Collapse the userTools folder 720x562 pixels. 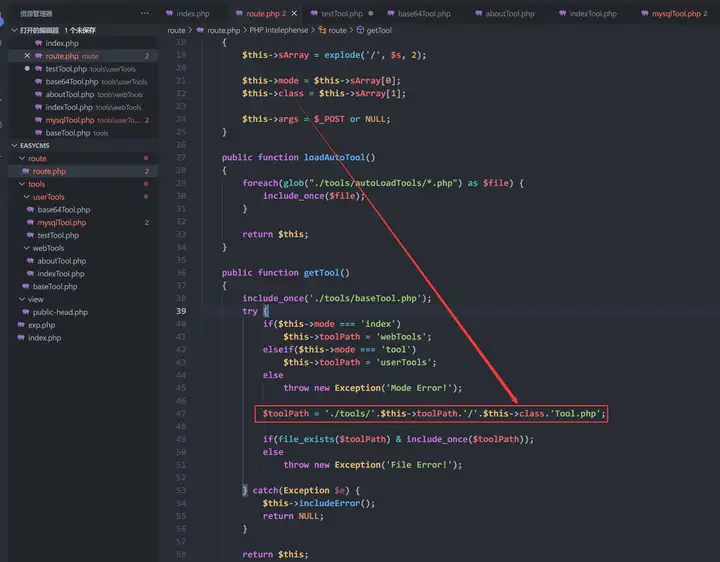pyautogui.click(x=27, y=197)
